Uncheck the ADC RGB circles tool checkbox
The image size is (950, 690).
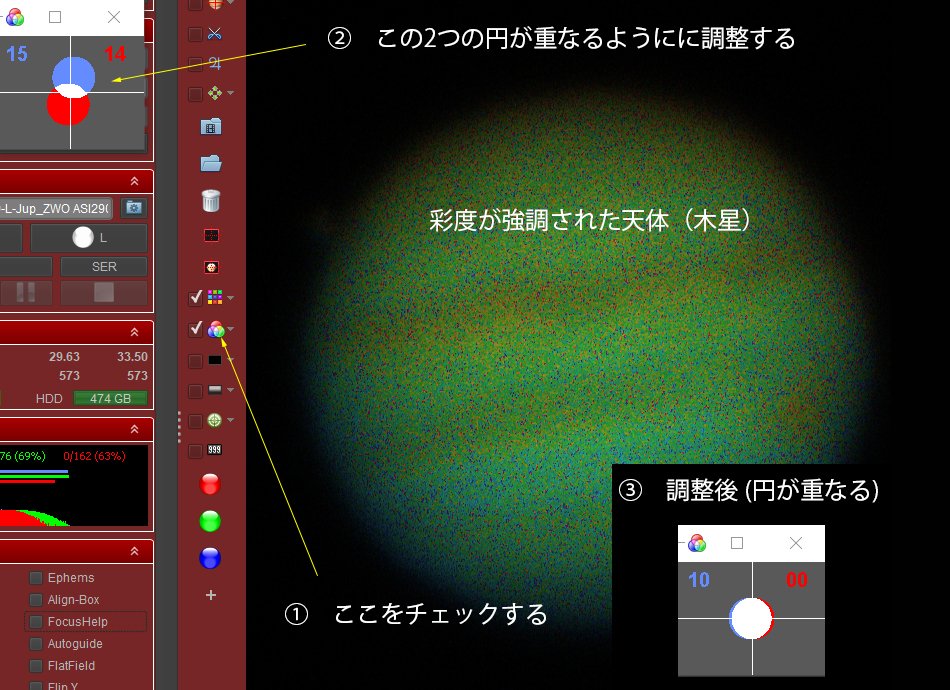point(196,329)
